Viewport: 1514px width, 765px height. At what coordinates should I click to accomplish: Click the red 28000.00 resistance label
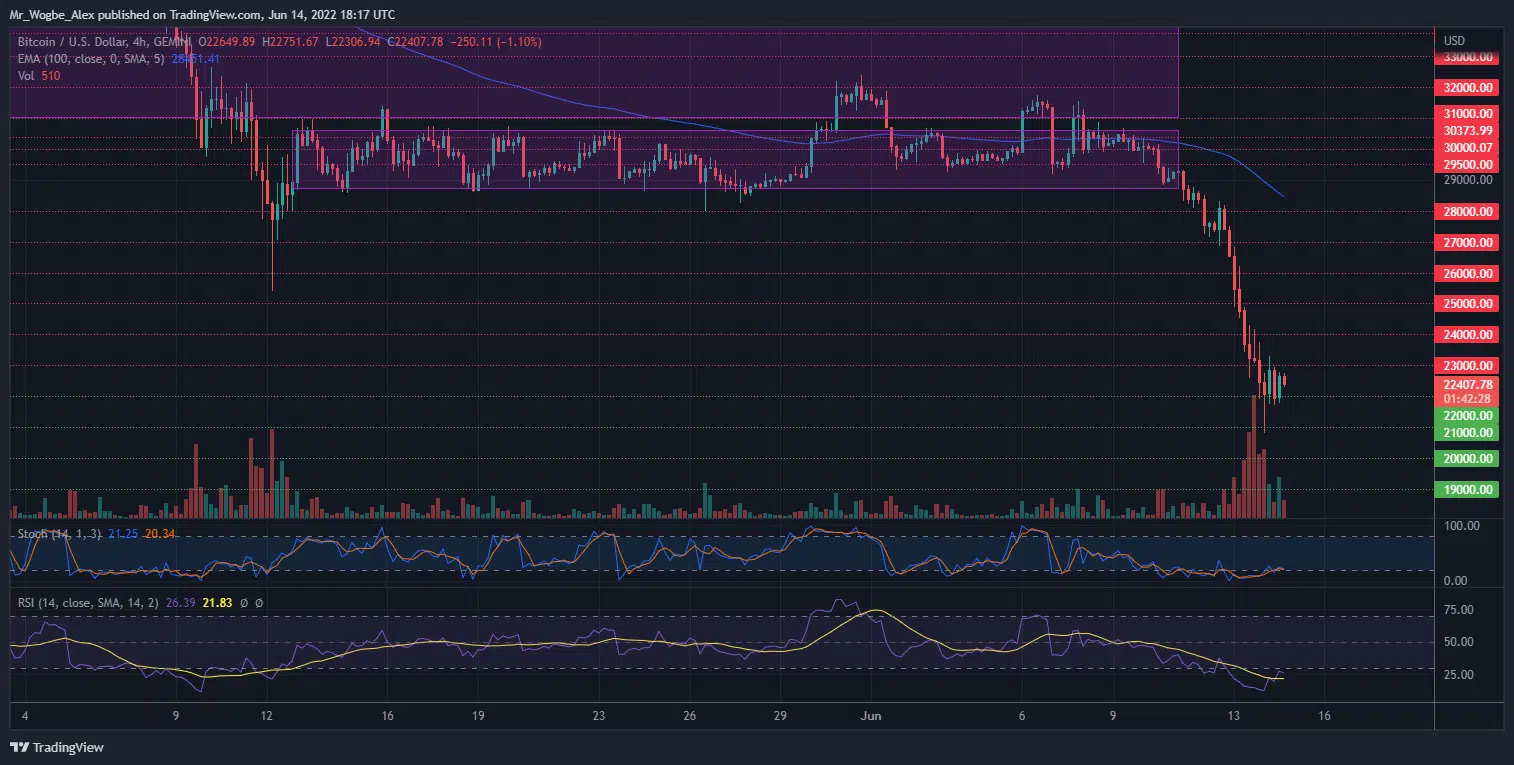1468,211
